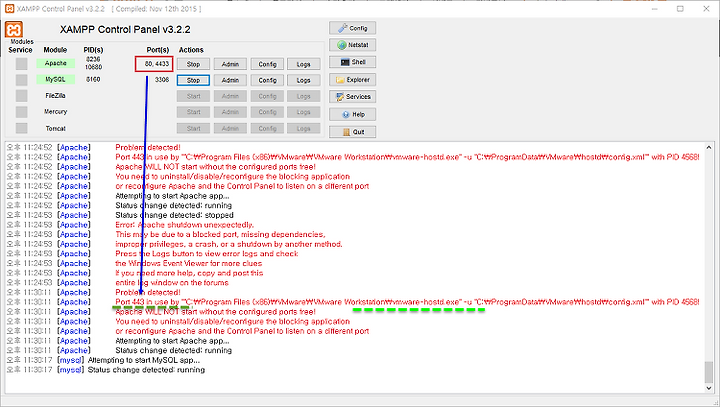
Task: Open the Services button
Action: click(352, 96)
